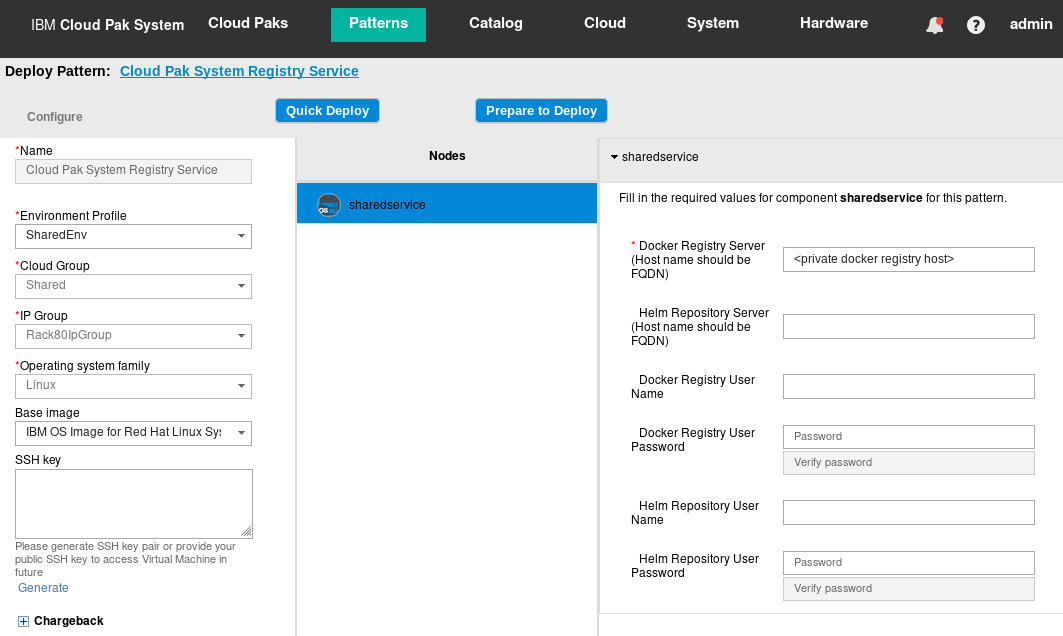Click the sharedservice node OS icon

[x=329, y=205]
